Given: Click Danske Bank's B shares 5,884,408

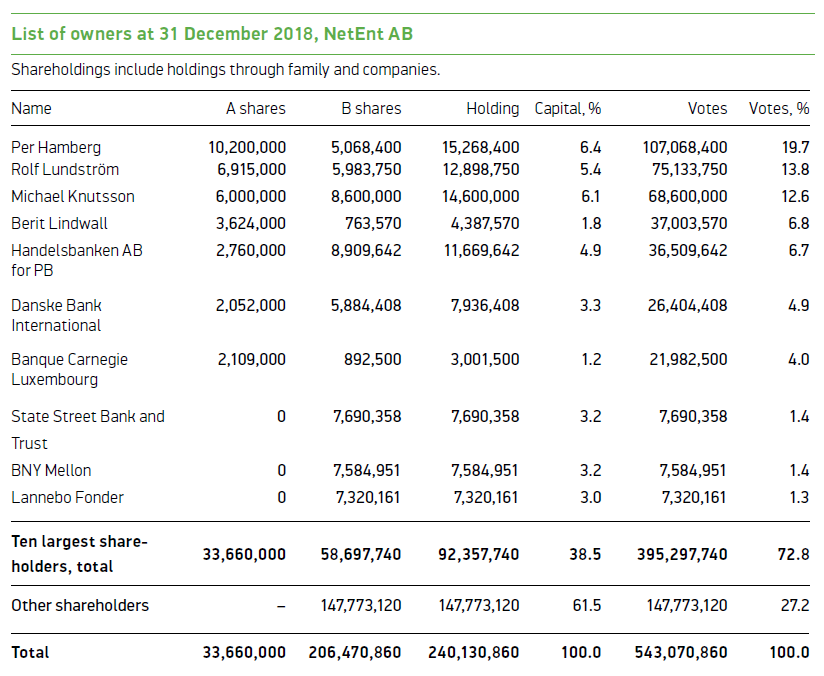Looking at the screenshot, I should tap(366, 305).
